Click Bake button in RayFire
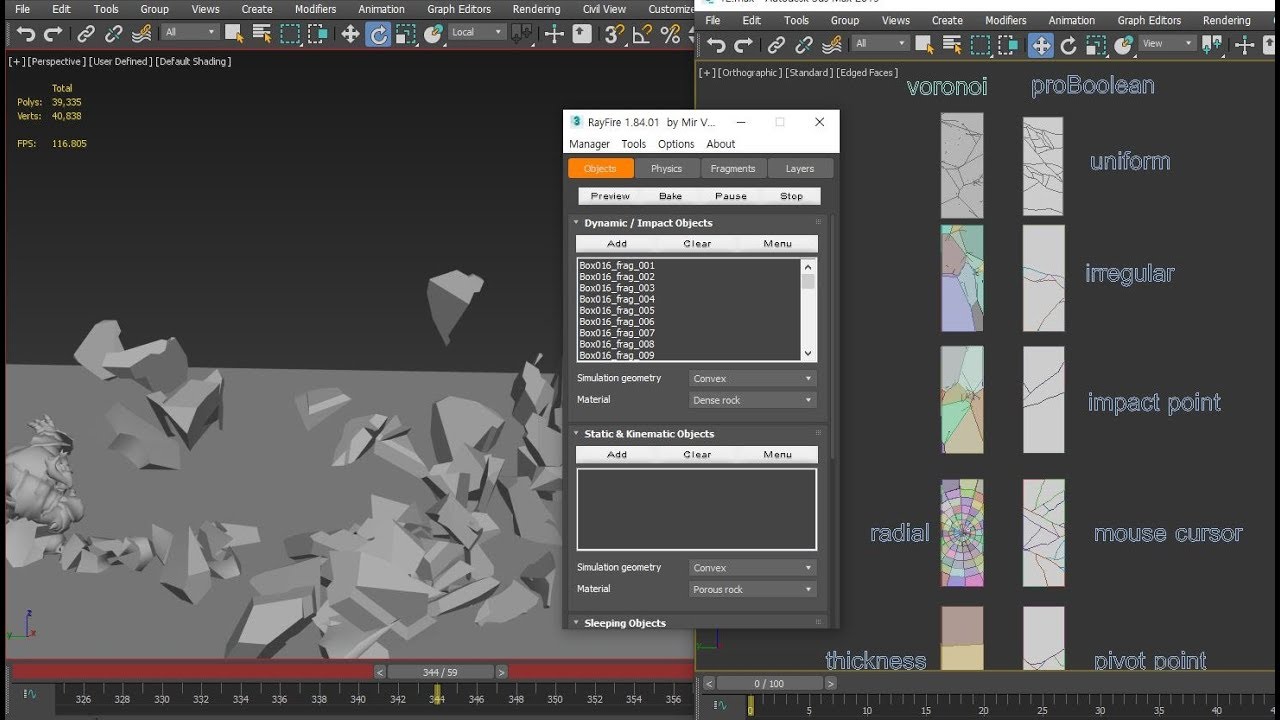 [671, 196]
